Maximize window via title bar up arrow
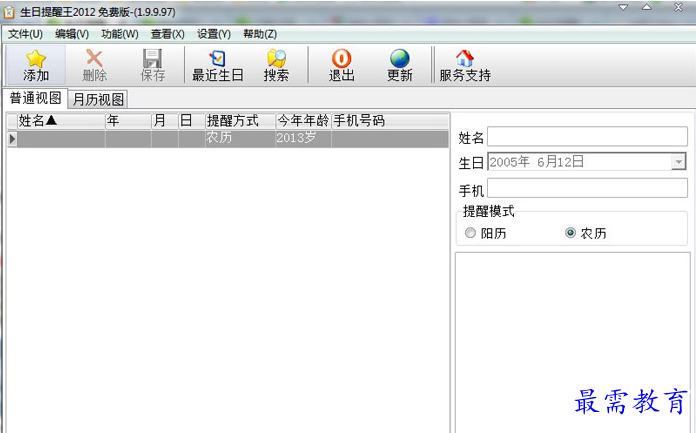 tap(647, 7)
